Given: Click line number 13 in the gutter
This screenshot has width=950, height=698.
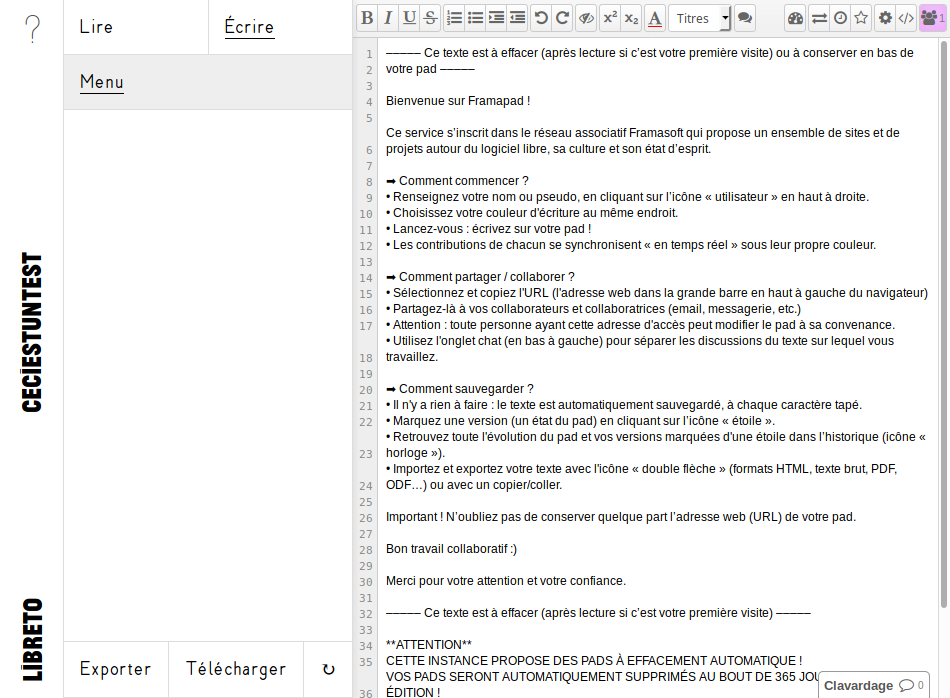Looking at the screenshot, I should pos(365,262).
